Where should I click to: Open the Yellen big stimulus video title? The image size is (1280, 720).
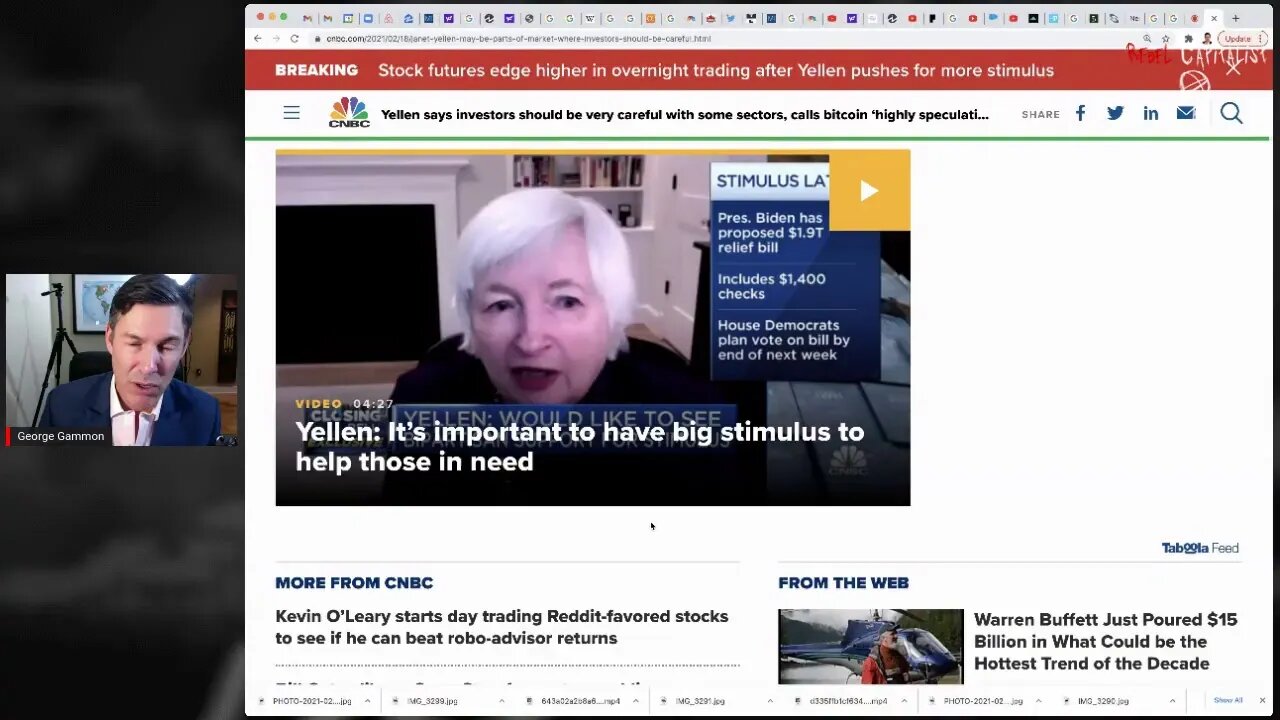point(580,446)
